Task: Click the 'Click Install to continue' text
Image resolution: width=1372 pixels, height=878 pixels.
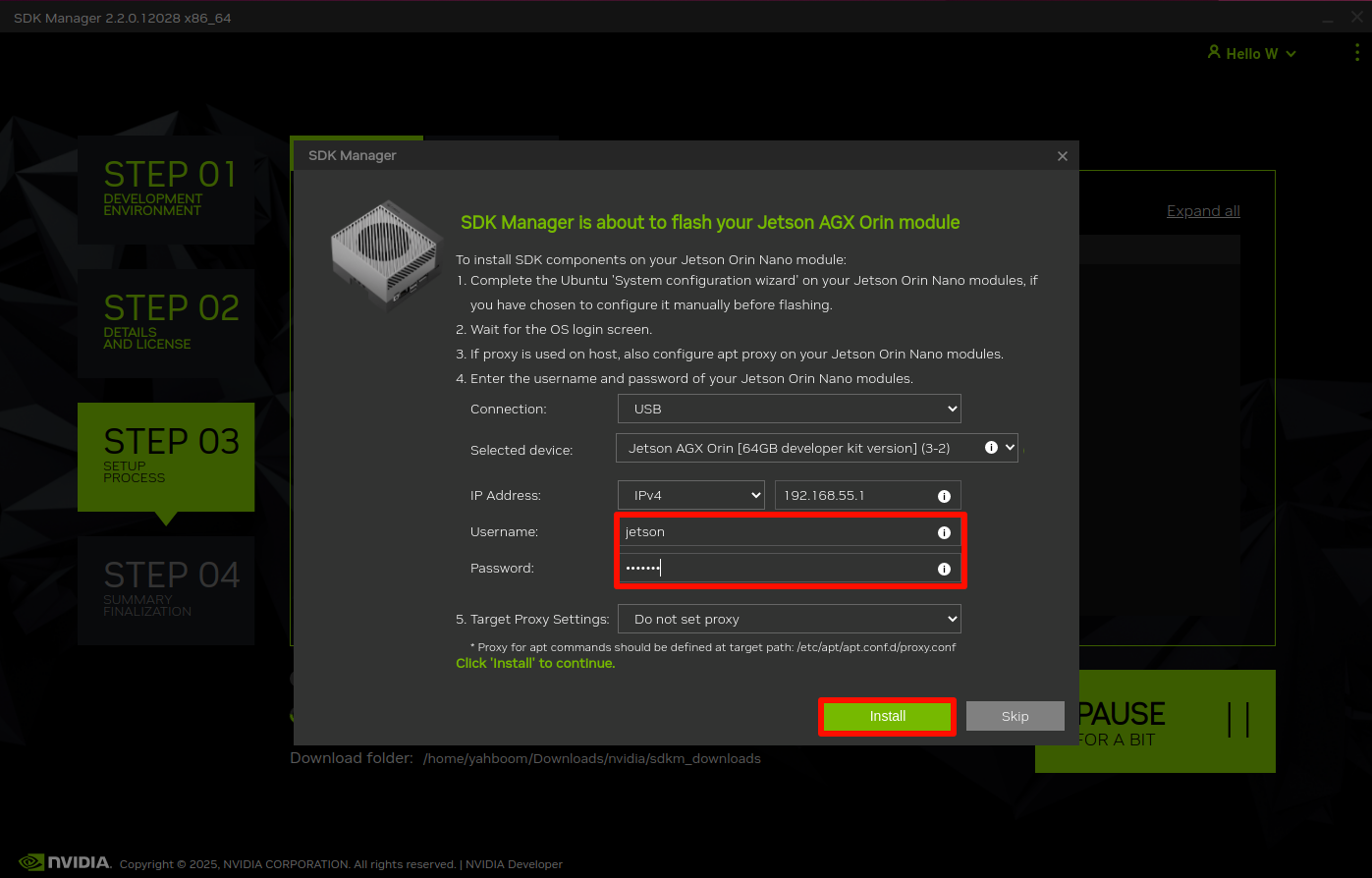Action: (x=535, y=663)
